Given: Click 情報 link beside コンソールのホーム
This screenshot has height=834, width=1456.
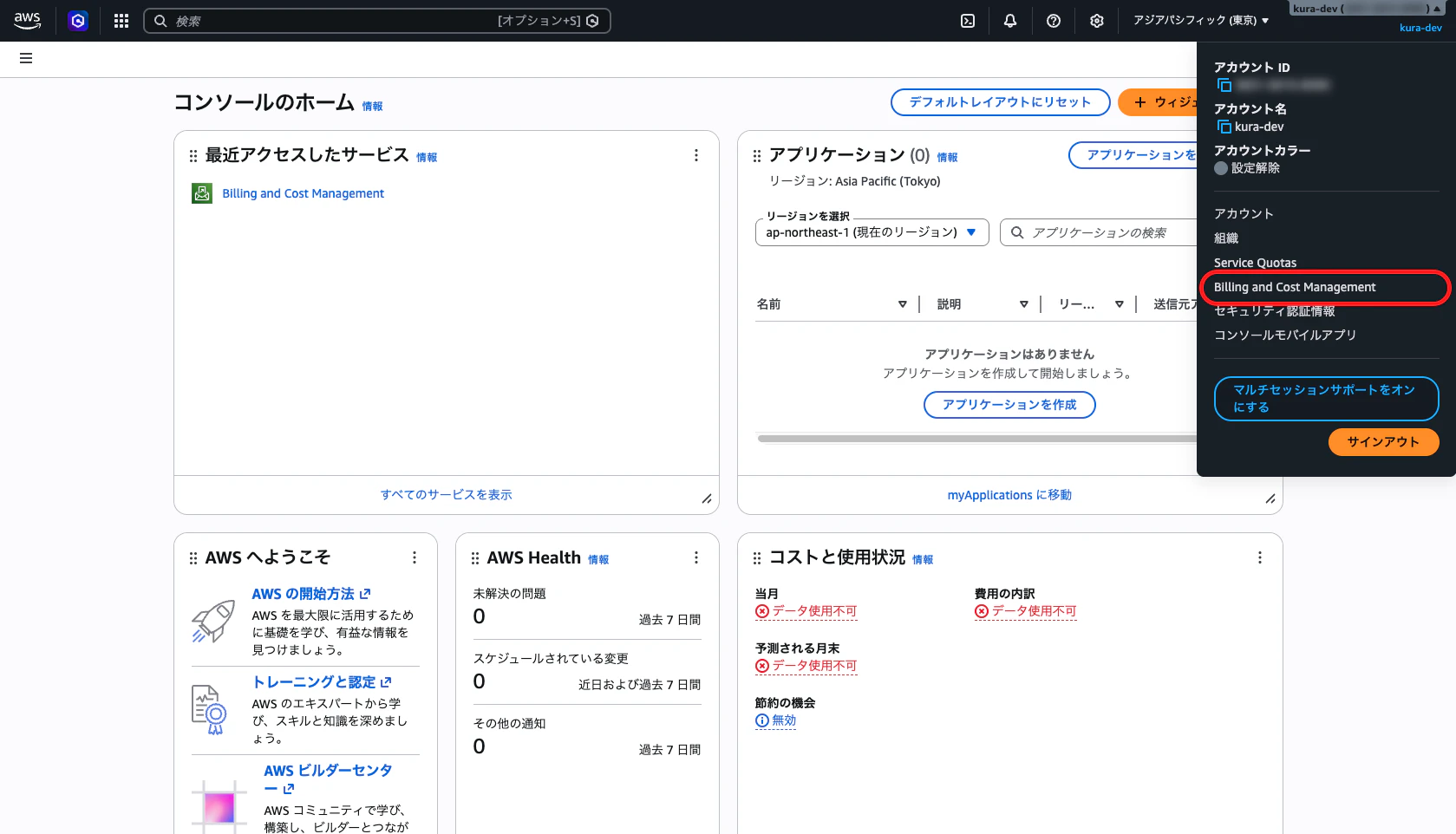Looking at the screenshot, I should pos(372,106).
